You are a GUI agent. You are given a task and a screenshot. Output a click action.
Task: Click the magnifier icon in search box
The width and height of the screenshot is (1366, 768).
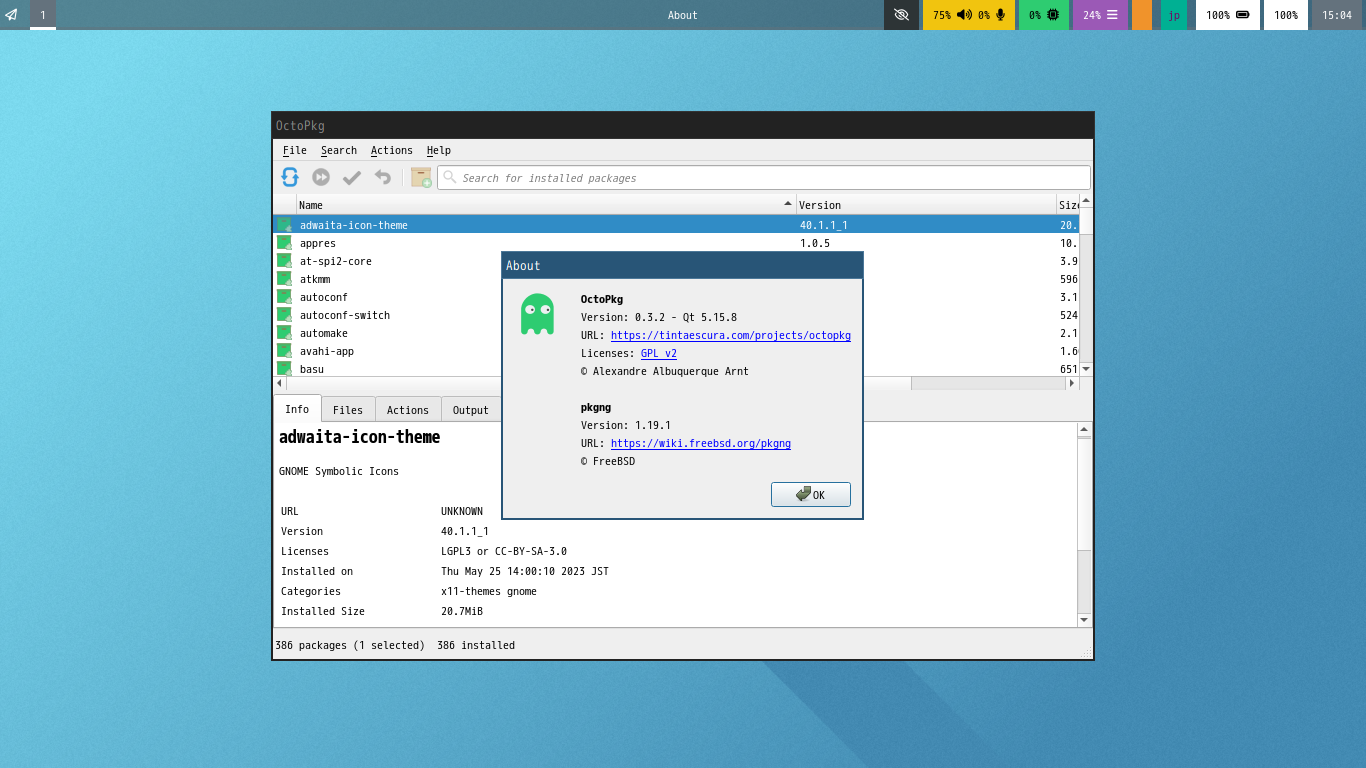(x=450, y=177)
